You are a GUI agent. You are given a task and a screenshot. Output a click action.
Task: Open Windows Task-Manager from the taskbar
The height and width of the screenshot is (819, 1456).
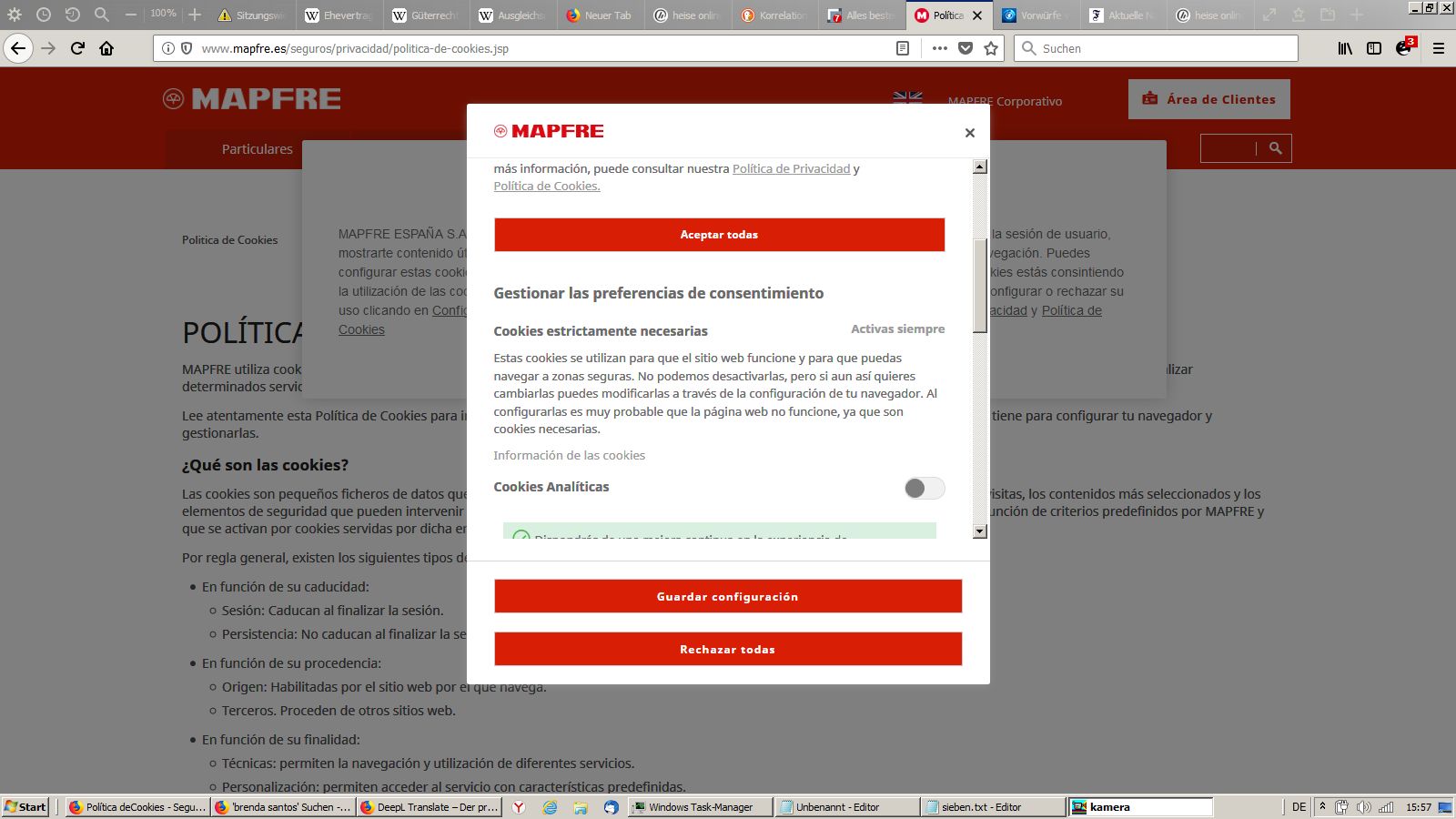point(699,807)
